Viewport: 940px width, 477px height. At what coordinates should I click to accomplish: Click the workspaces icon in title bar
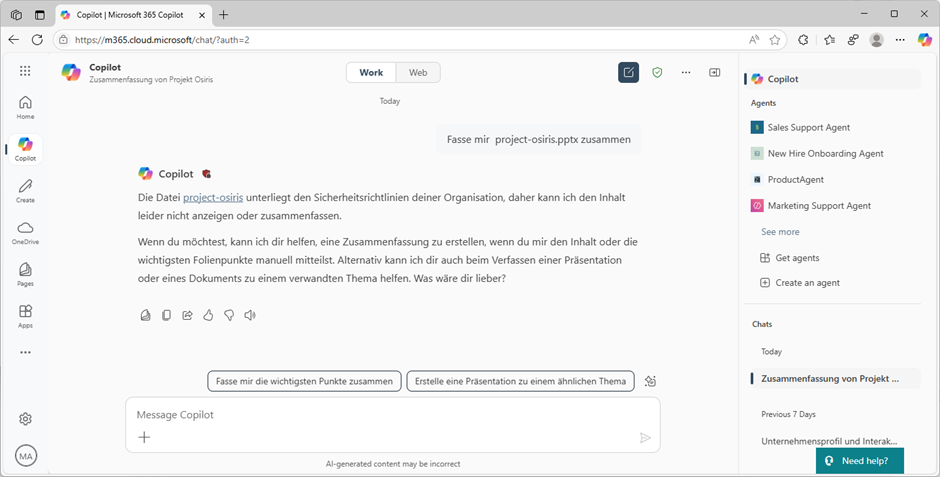pyautogui.click(x=17, y=15)
